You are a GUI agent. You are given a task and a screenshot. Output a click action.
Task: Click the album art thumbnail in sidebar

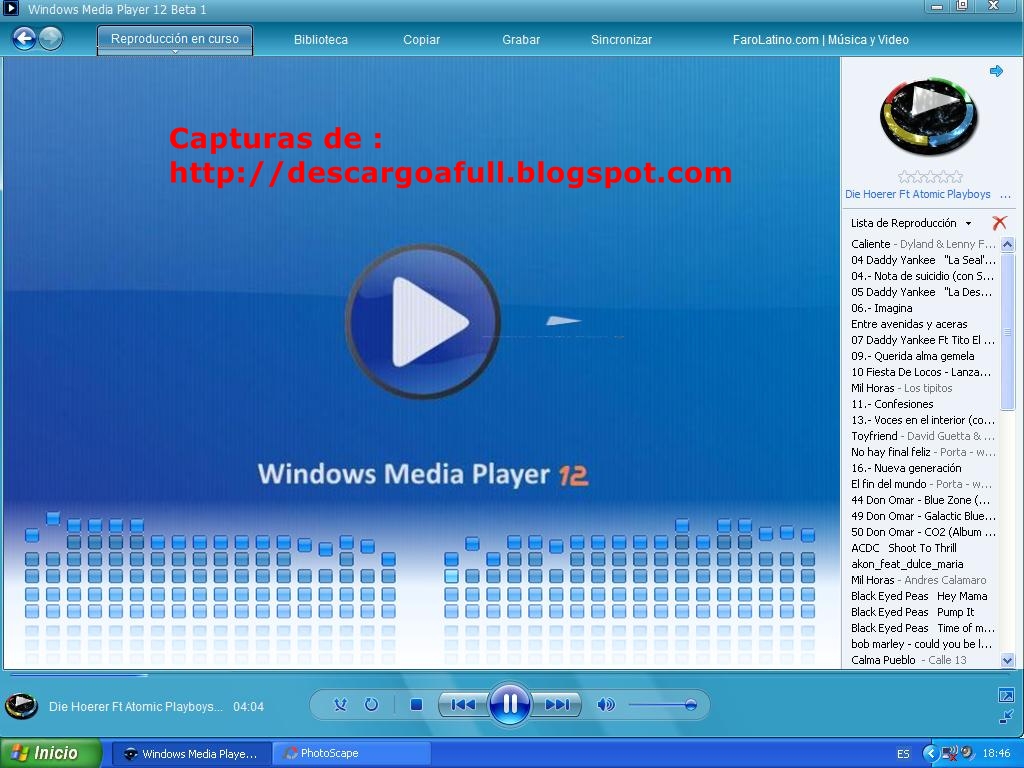pos(929,118)
